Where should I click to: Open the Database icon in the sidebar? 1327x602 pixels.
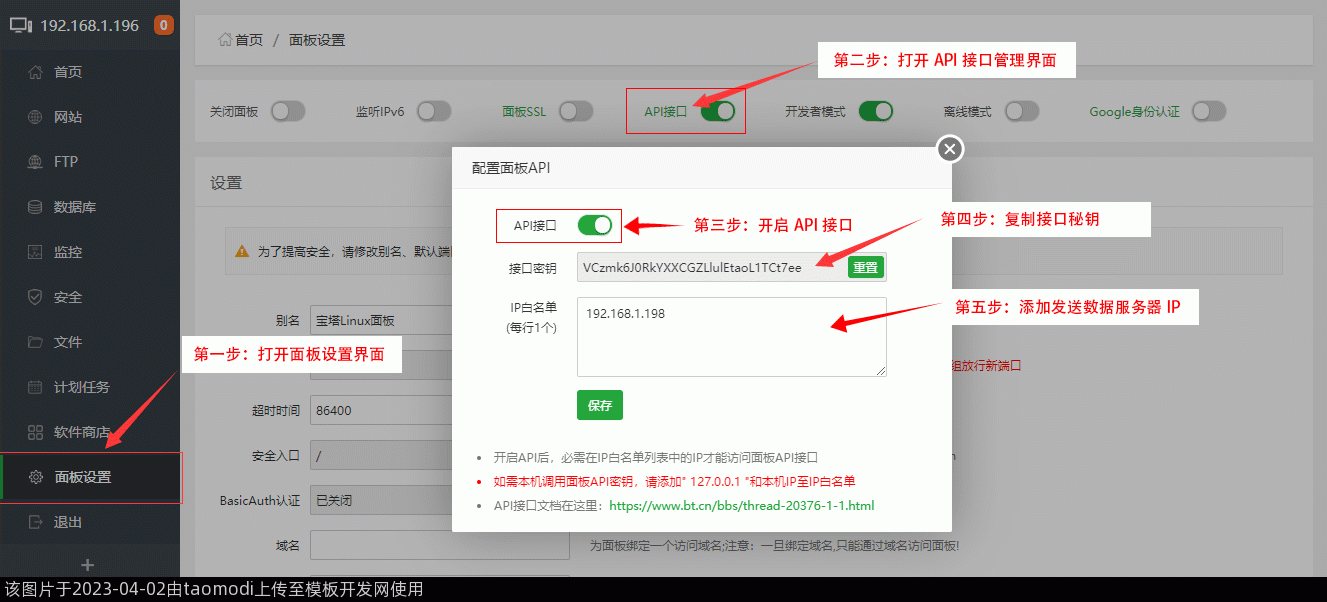[x=36, y=207]
